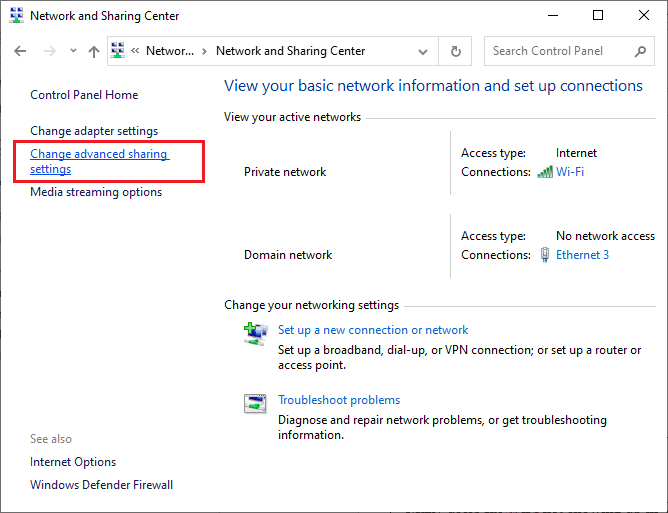
Task: Click the 'View your active networks' heading
Action: click(x=292, y=117)
